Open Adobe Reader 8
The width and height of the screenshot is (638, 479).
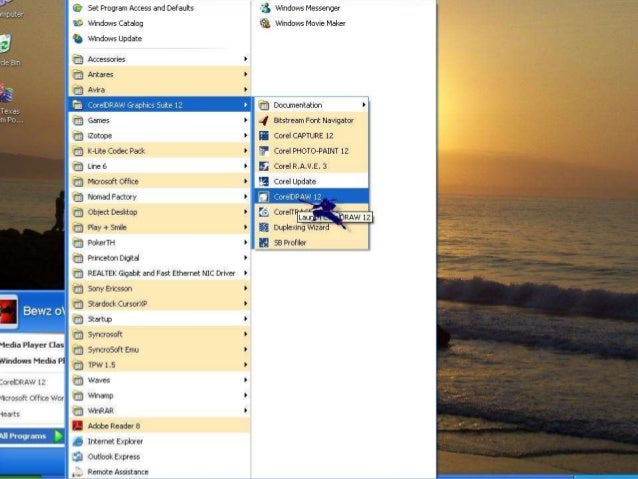click(160, 426)
